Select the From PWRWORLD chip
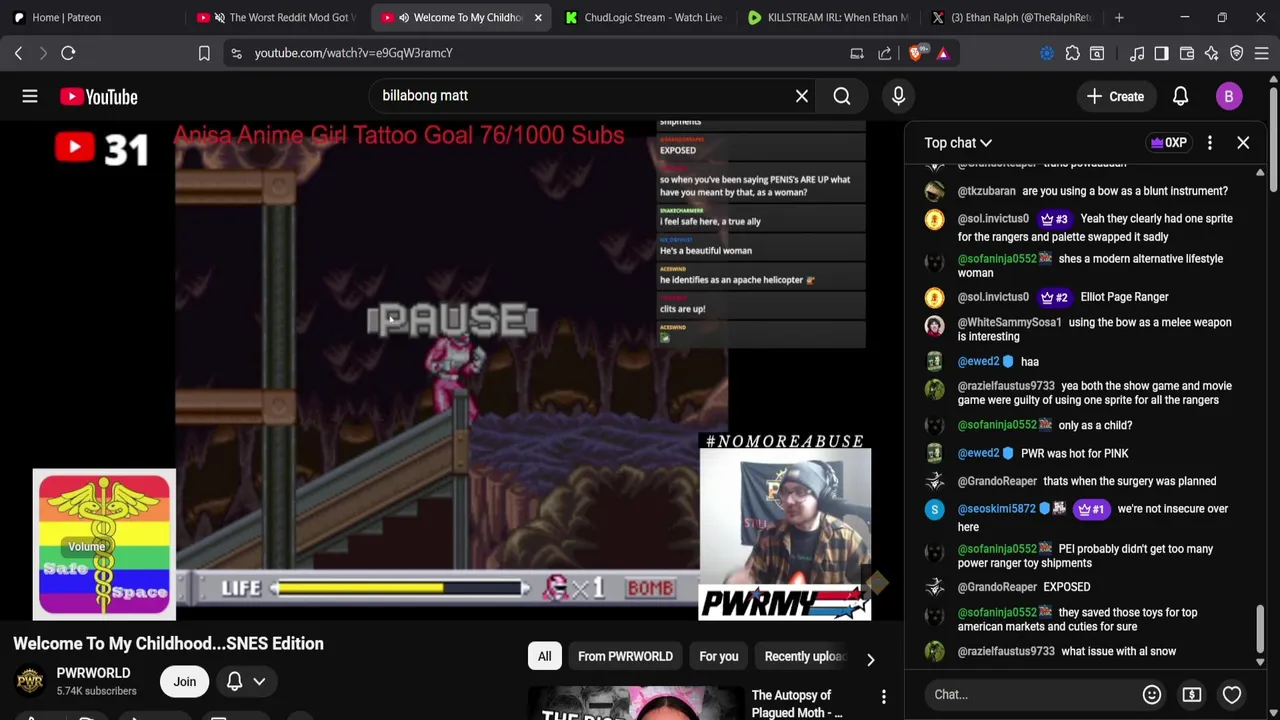 point(625,656)
